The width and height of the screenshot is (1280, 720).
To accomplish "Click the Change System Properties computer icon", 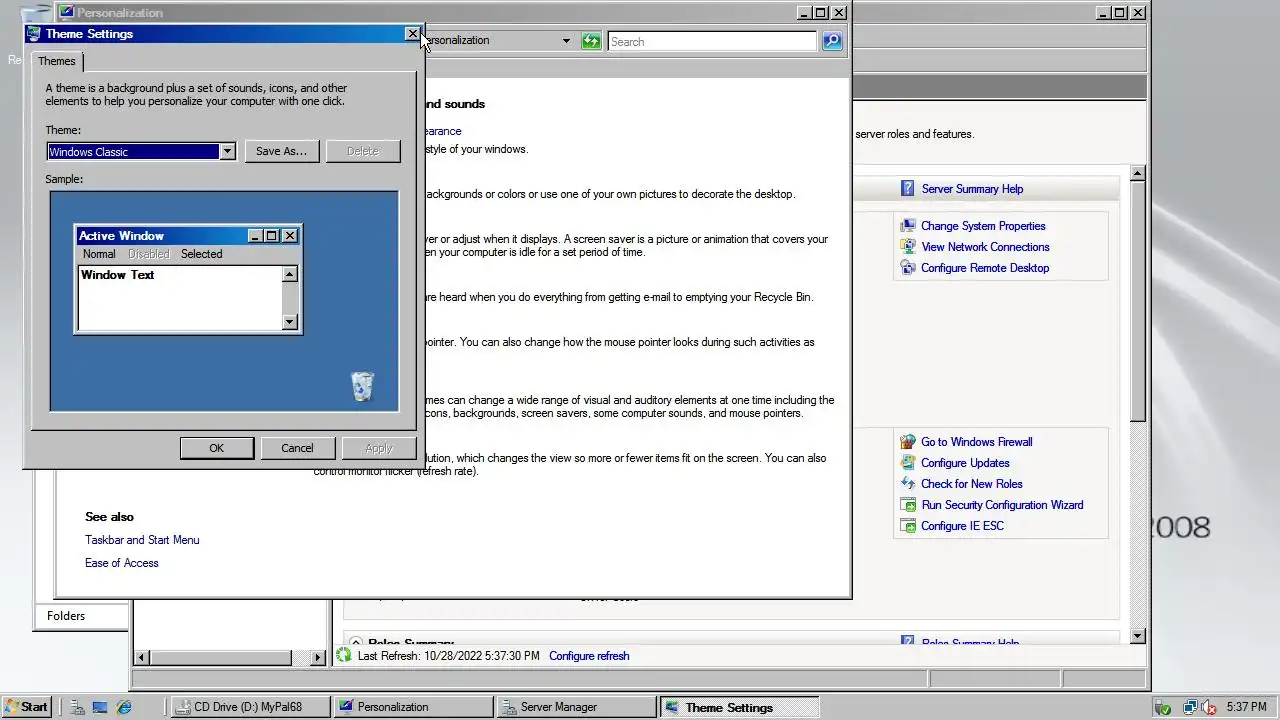I will click(x=907, y=225).
